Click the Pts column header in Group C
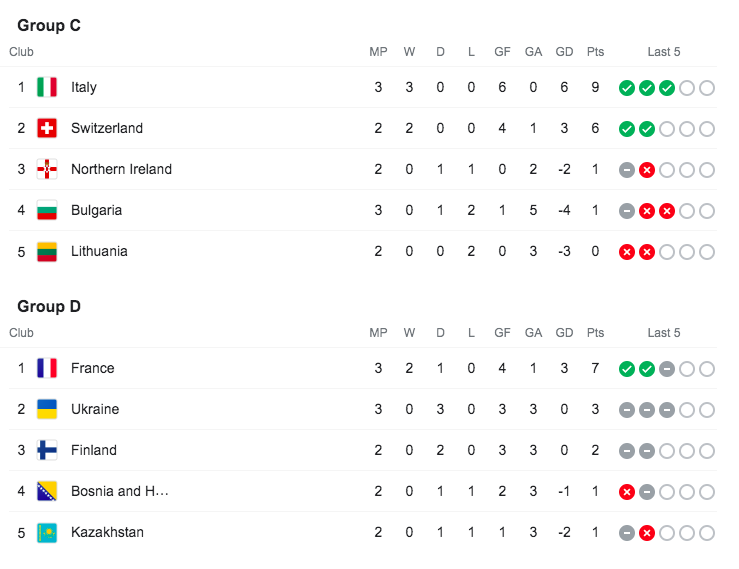This screenshot has height=569, width=739. [x=596, y=52]
